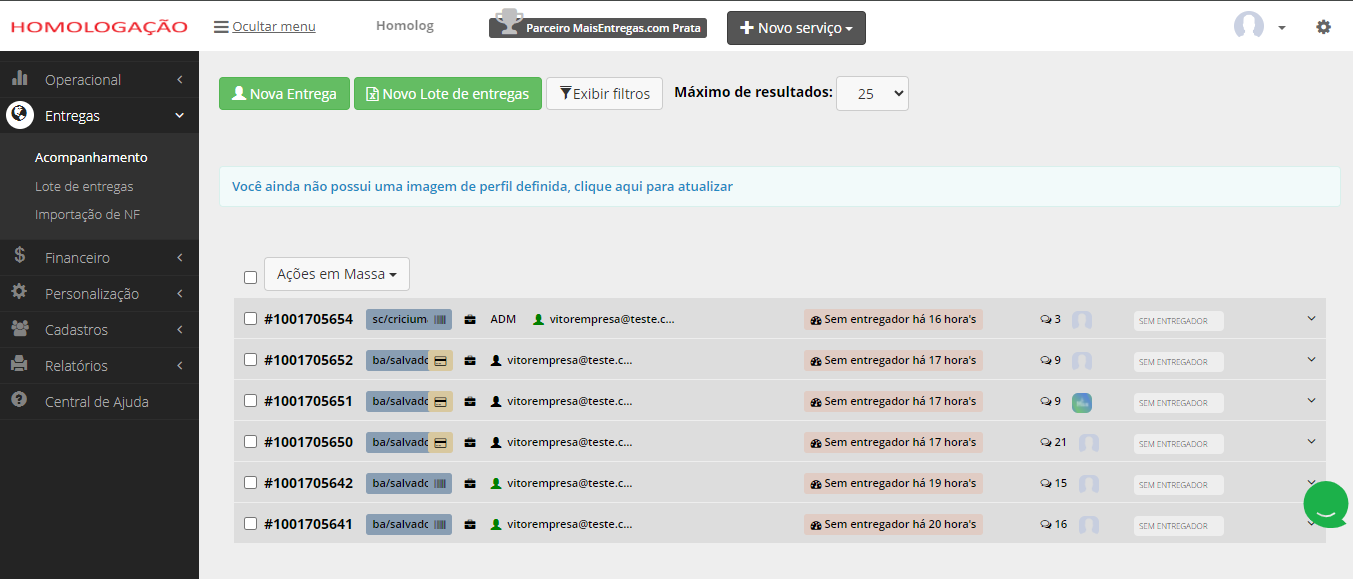The height and width of the screenshot is (579, 1353).
Task: Expand the Cadastros menu item
Action: click(99, 330)
